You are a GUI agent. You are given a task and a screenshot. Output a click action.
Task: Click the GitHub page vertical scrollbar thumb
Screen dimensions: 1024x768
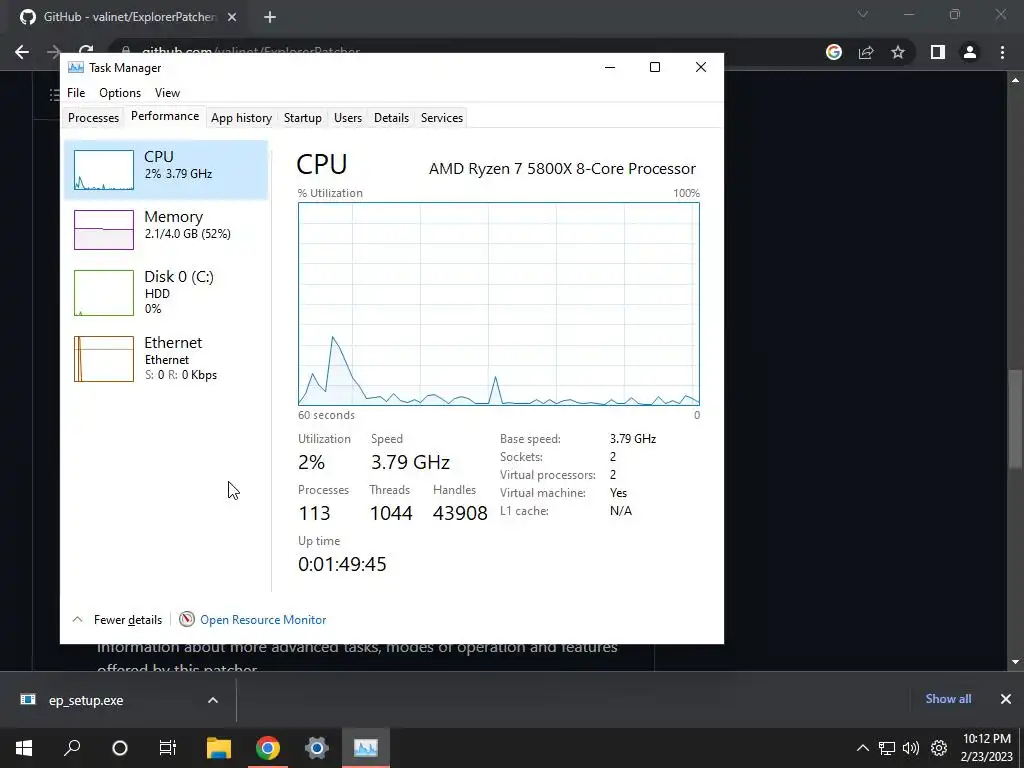tap(1015, 419)
